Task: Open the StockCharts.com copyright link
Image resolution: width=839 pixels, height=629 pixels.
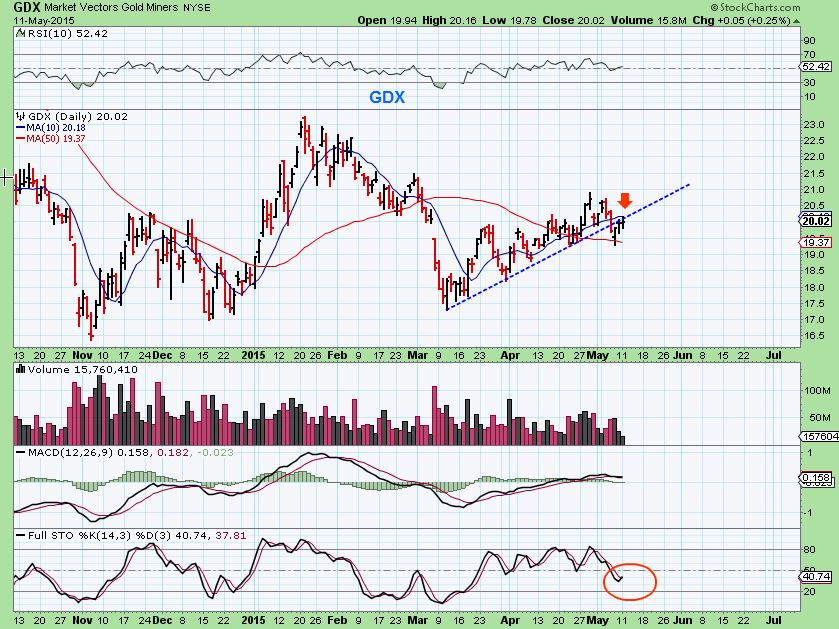Action: tap(756, 7)
